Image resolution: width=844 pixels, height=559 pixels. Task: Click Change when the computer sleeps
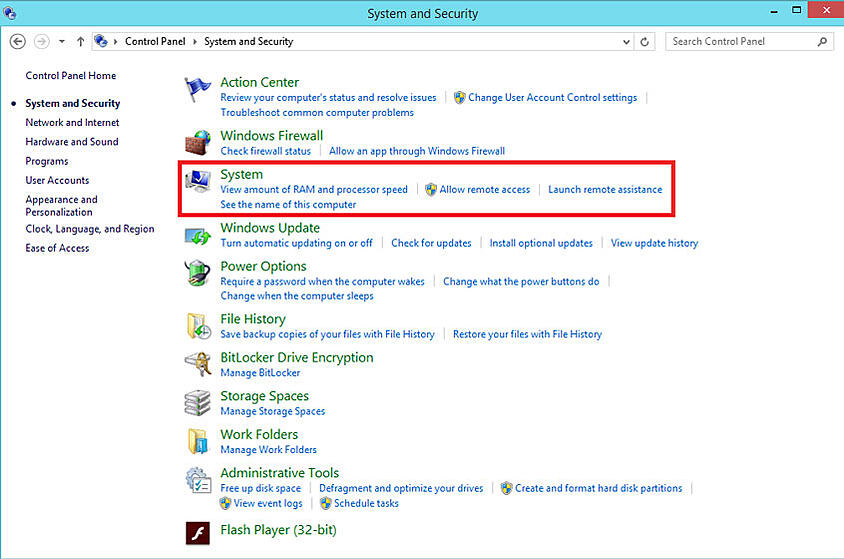click(x=297, y=296)
